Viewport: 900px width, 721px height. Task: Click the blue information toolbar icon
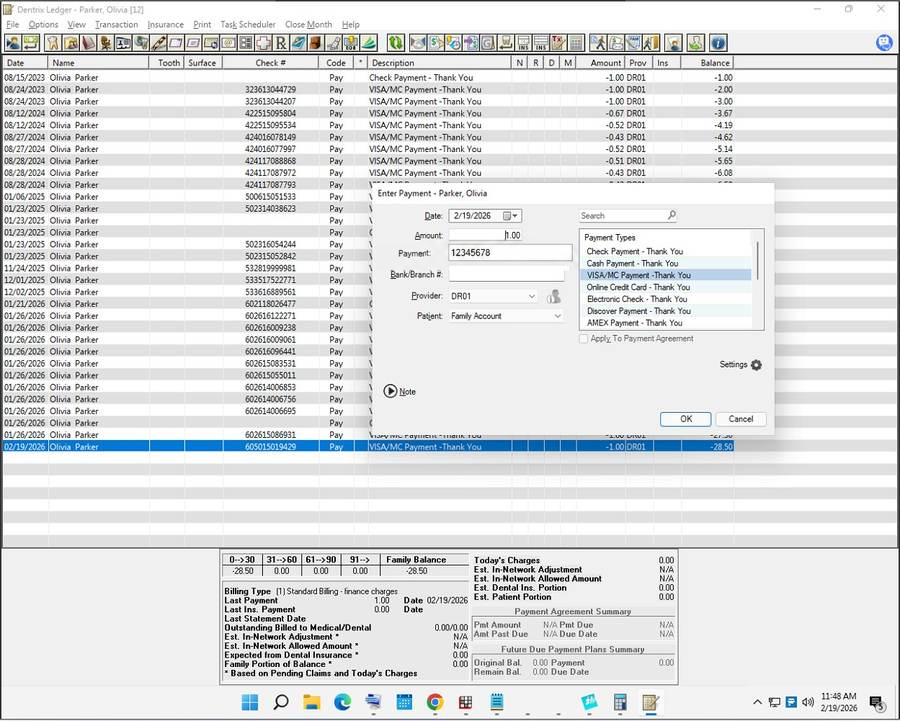click(x=719, y=43)
